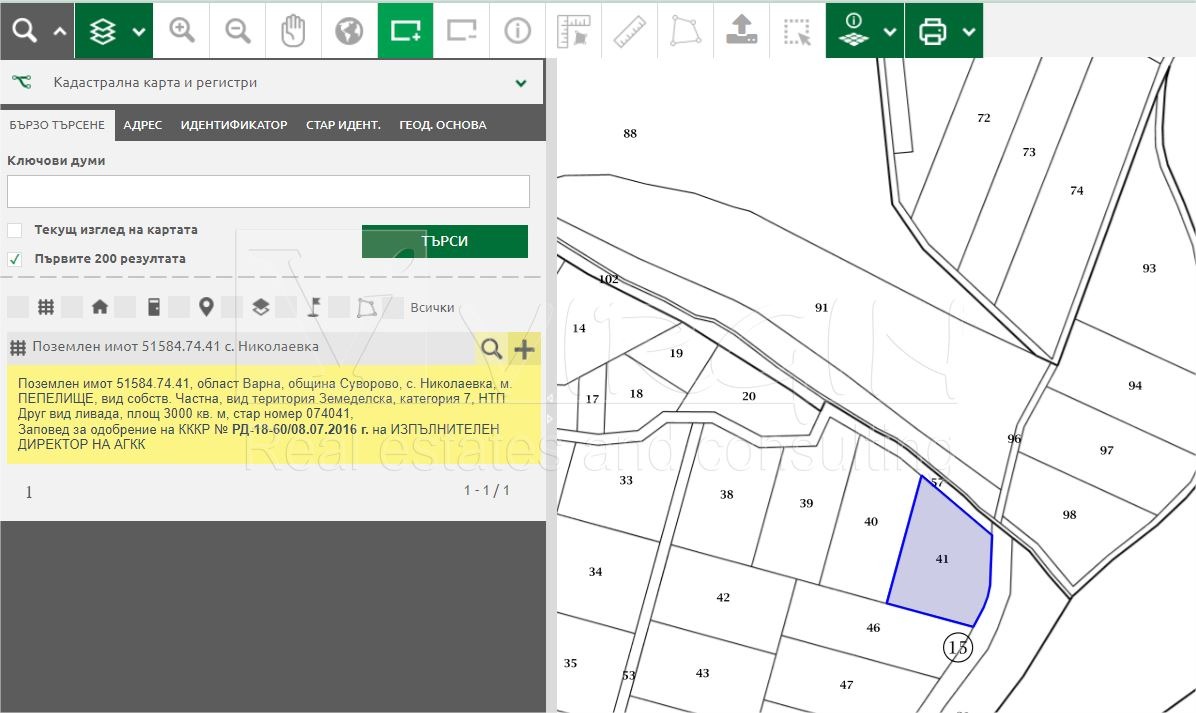
Task: Select the polygon area measure tool
Action: click(x=686, y=31)
